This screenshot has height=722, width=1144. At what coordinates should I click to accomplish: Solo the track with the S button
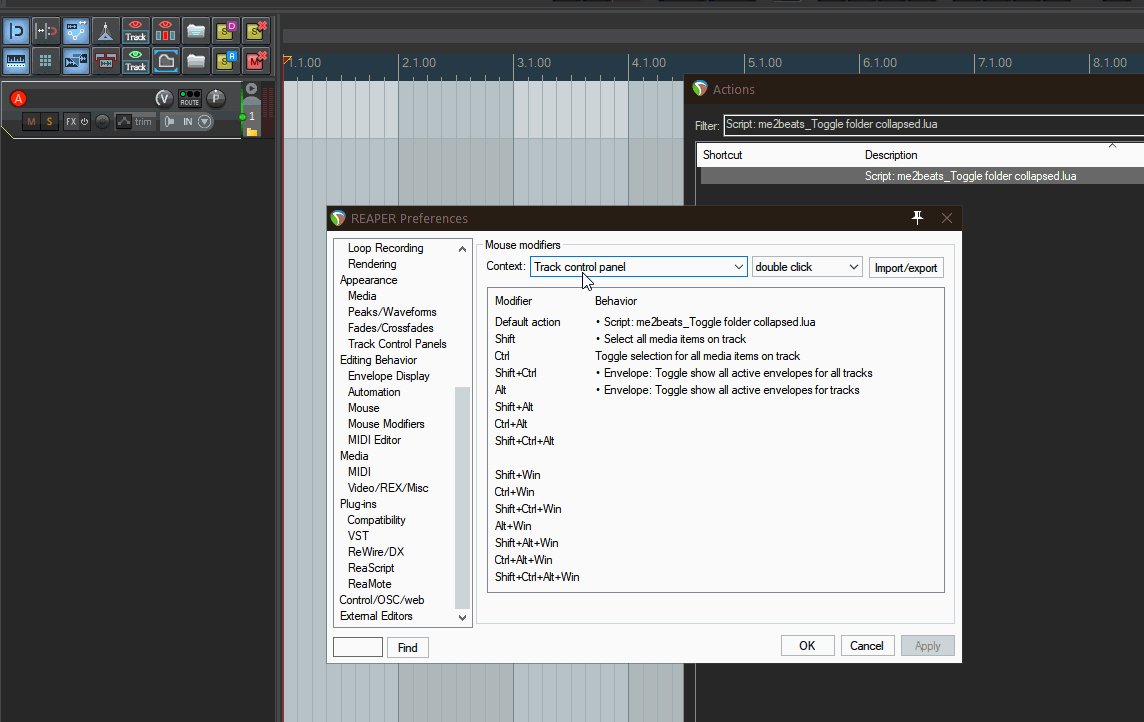click(49, 122)
